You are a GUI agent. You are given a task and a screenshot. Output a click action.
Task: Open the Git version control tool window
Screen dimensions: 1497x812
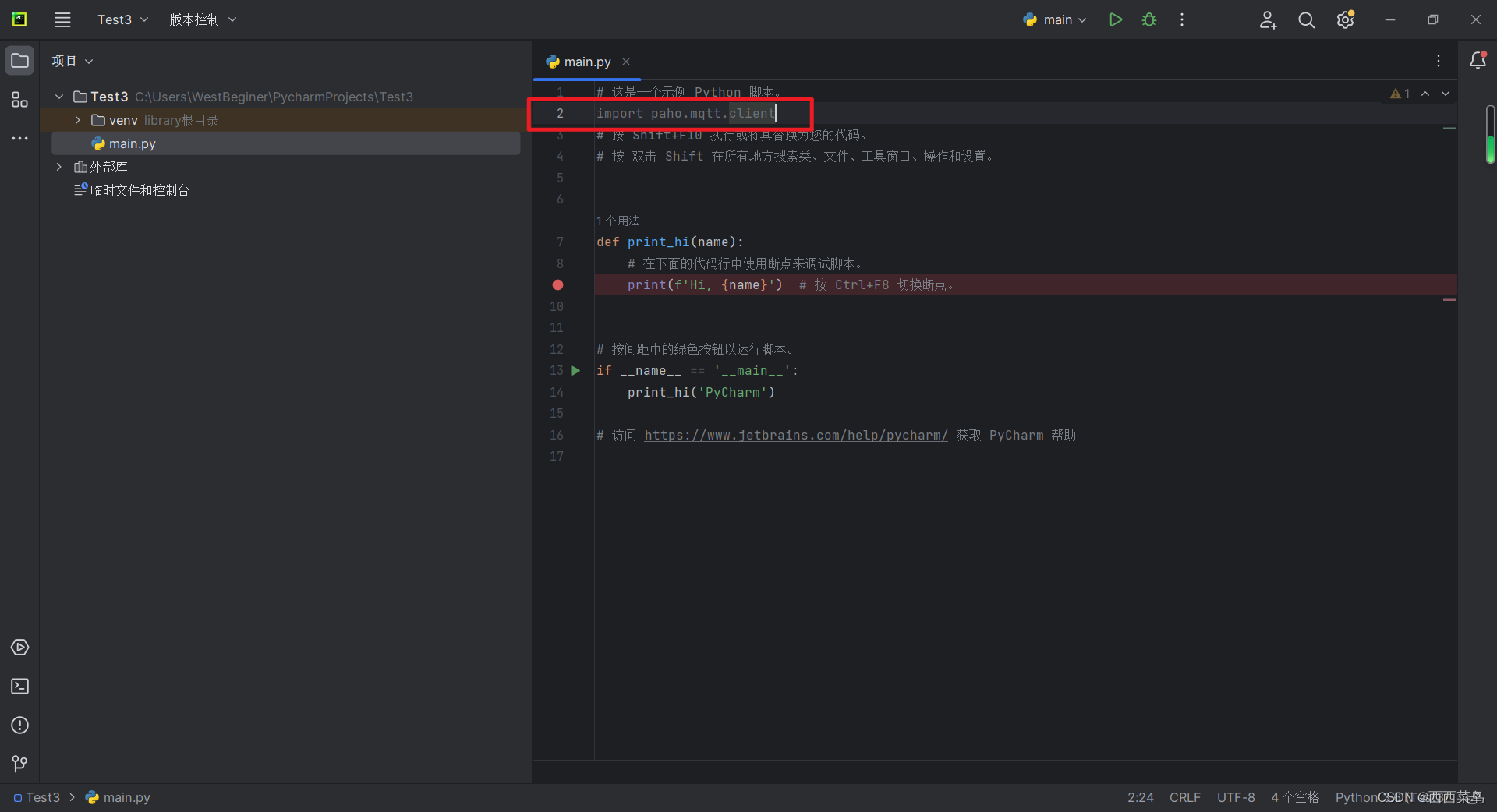(19, 764)
